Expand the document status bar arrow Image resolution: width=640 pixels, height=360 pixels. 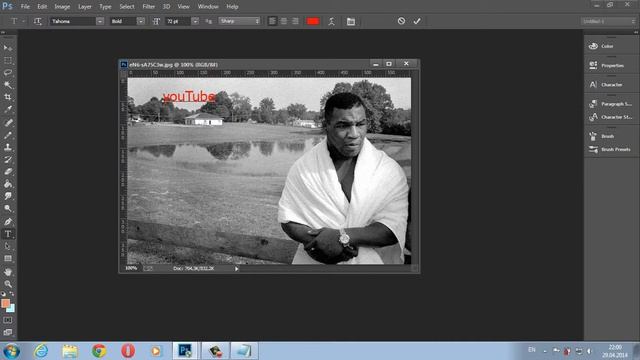236,269
